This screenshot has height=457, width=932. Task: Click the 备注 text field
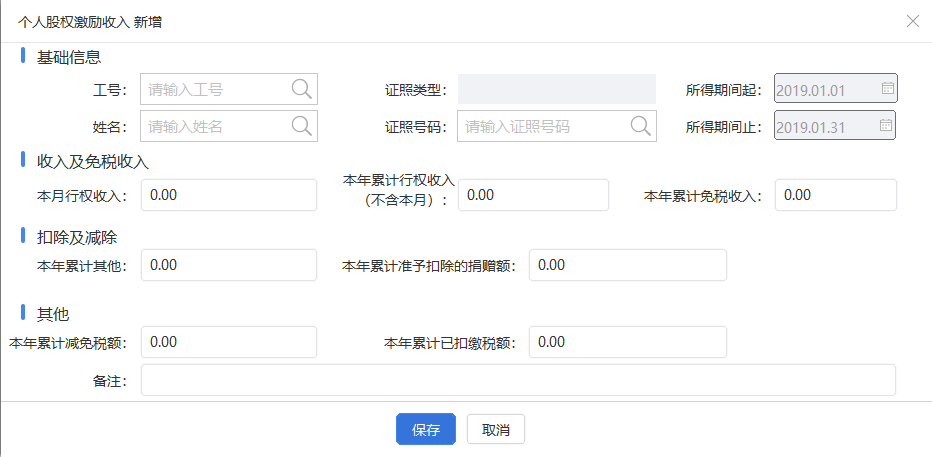pyautogui.click(x=518, y=380)
